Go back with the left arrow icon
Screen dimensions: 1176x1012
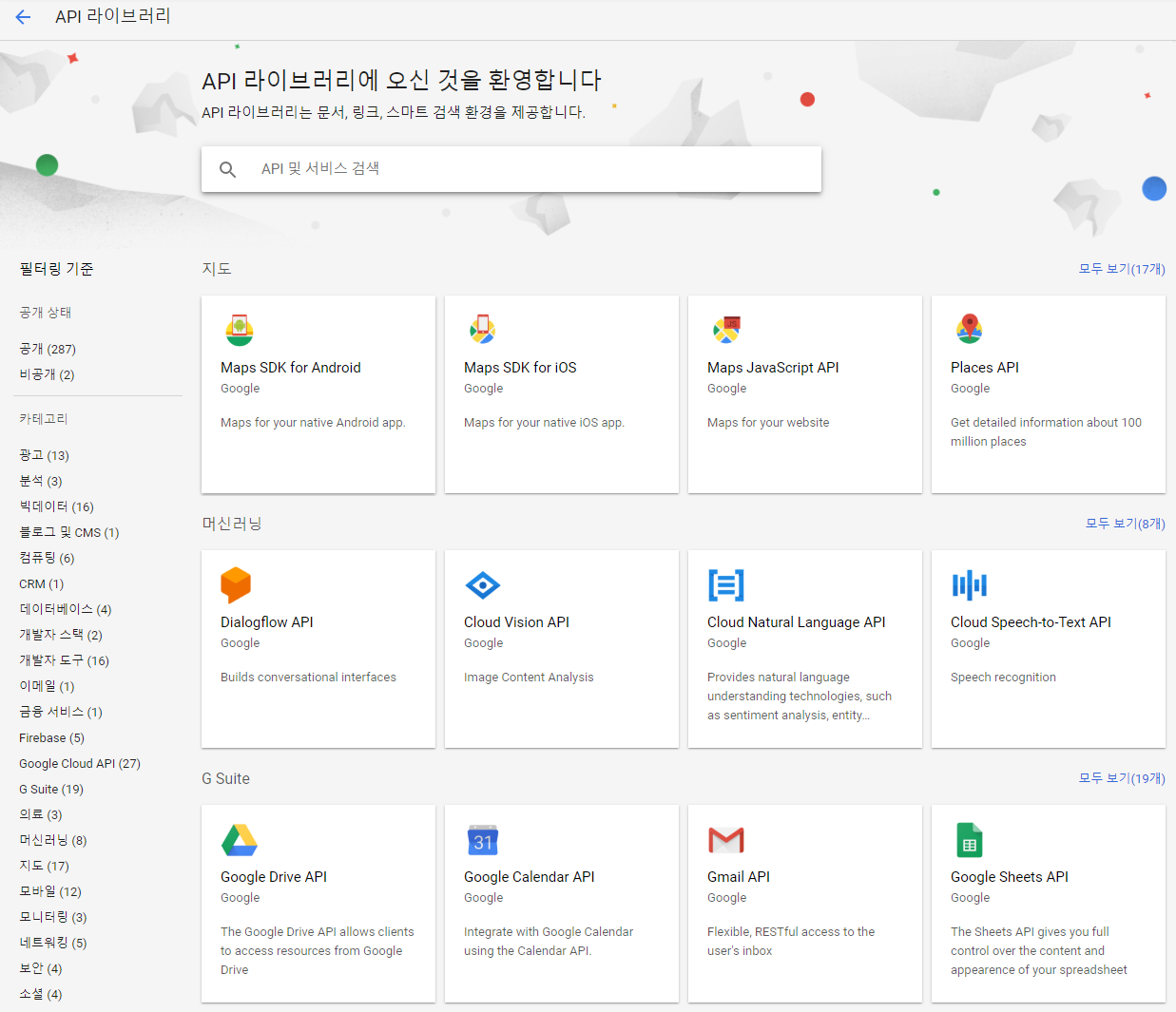click(23, 17)
